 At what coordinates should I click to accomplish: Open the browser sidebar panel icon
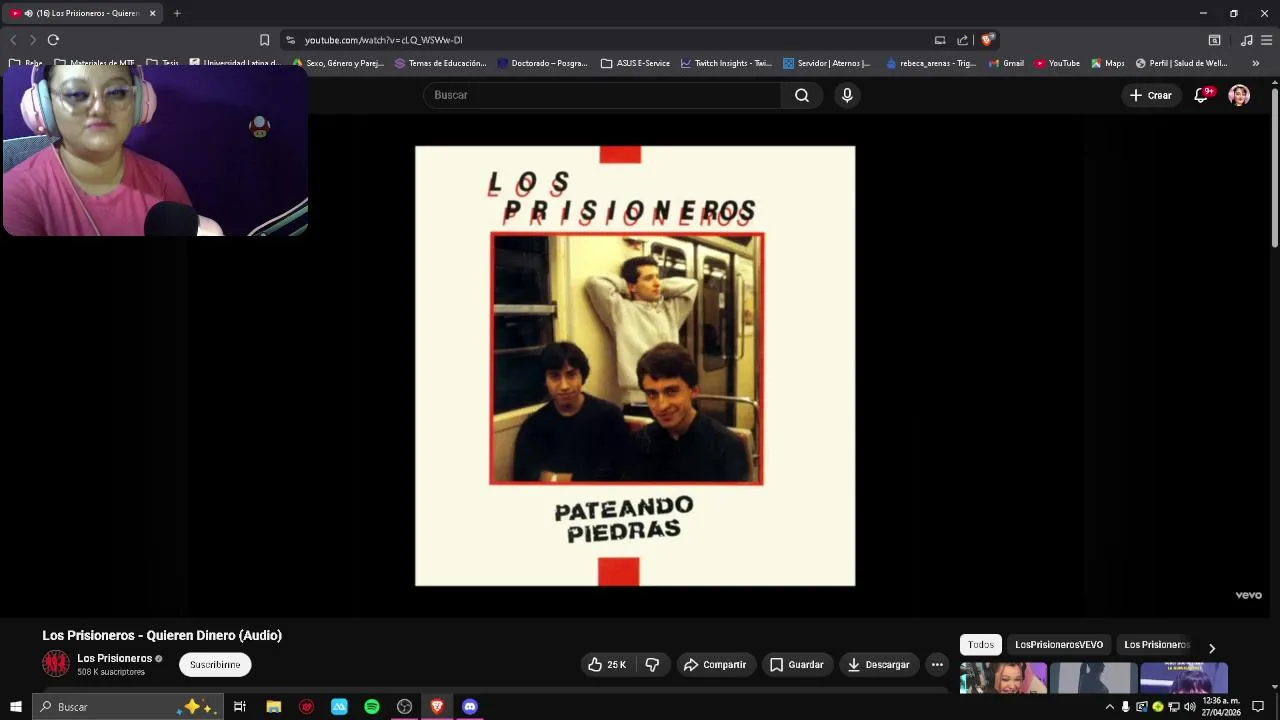1214,40
